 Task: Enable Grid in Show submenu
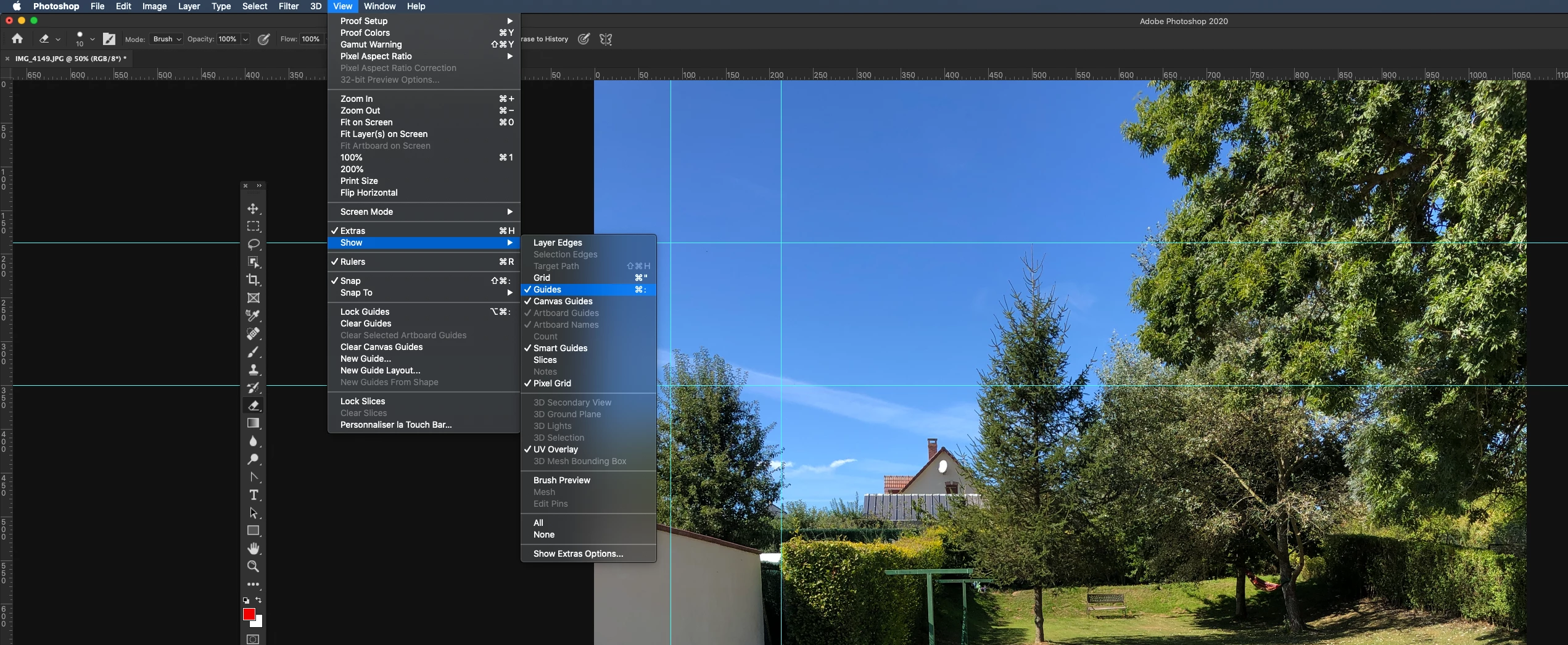(588, 278)
